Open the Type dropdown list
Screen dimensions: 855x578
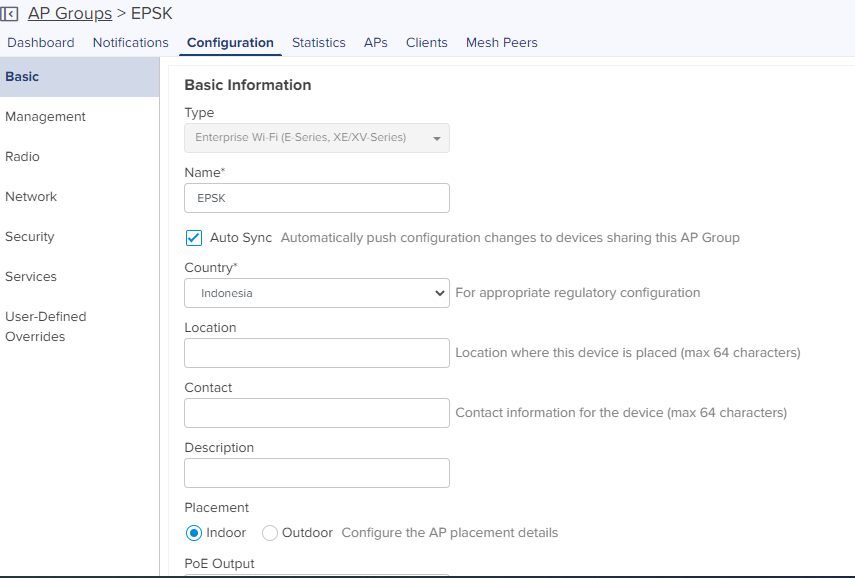pos(317,138)
